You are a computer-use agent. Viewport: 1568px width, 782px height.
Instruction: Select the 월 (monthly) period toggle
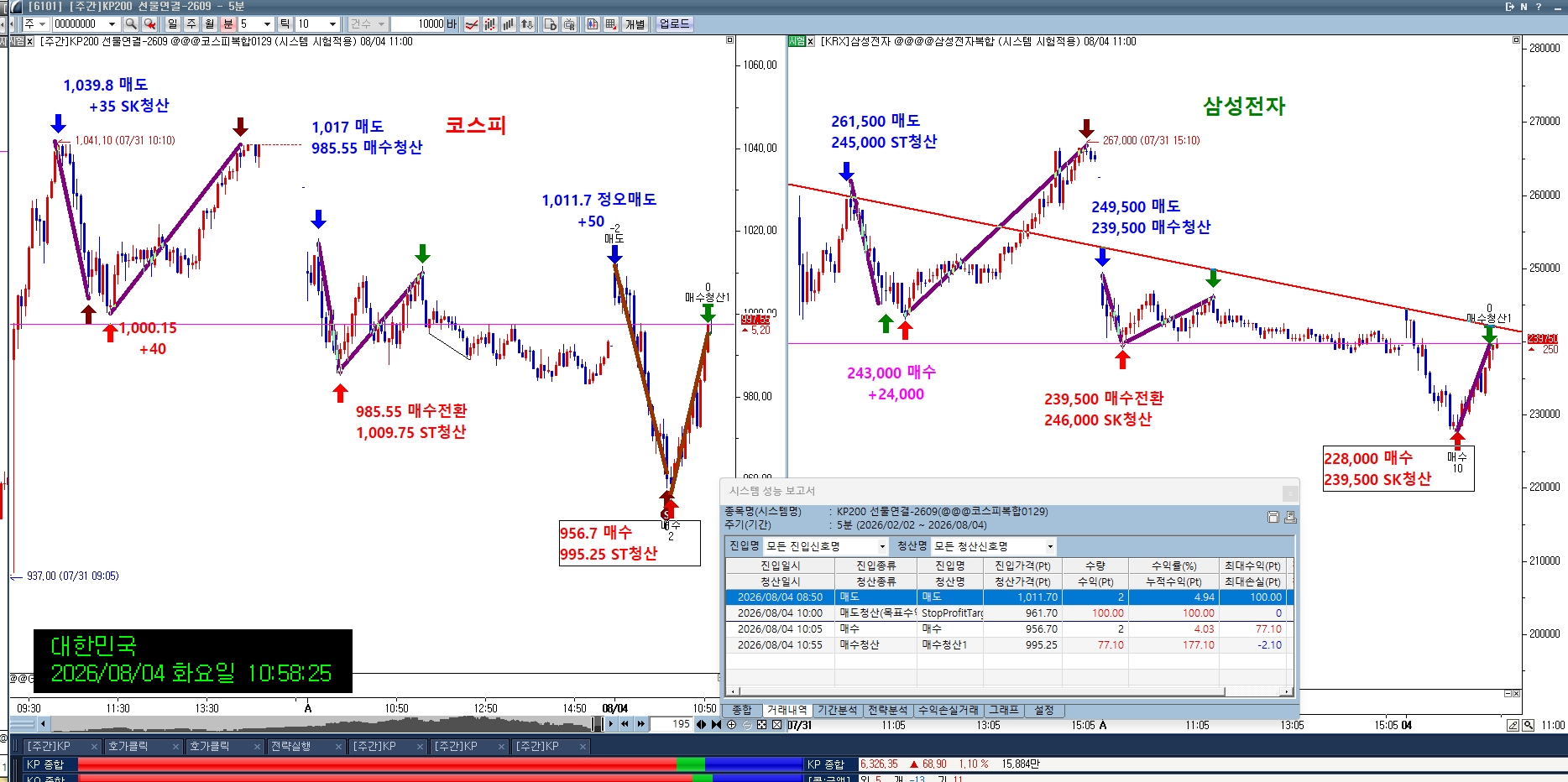tap(209, 24)
